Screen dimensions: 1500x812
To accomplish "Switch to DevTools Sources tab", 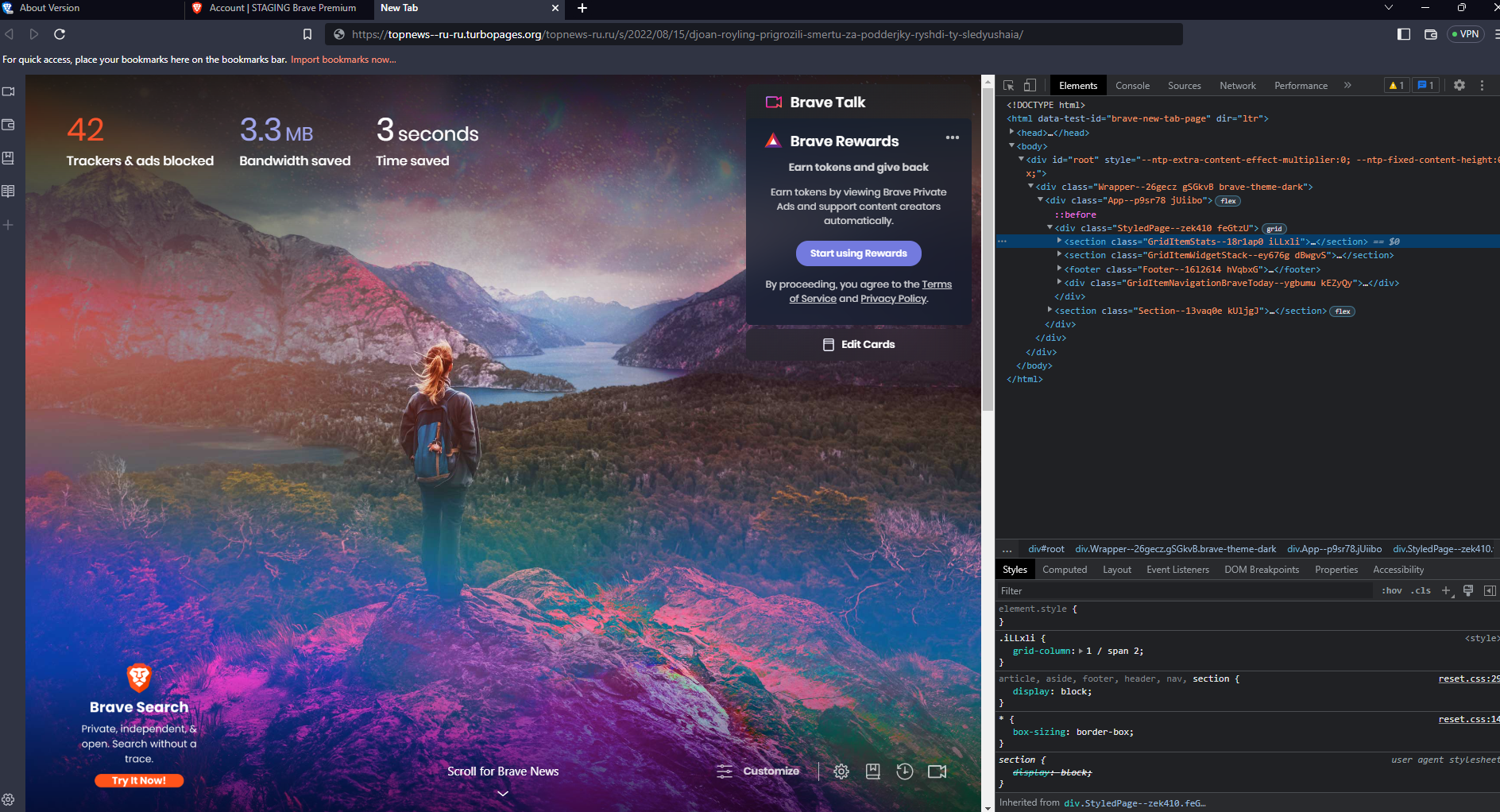I will (1184, 86).
